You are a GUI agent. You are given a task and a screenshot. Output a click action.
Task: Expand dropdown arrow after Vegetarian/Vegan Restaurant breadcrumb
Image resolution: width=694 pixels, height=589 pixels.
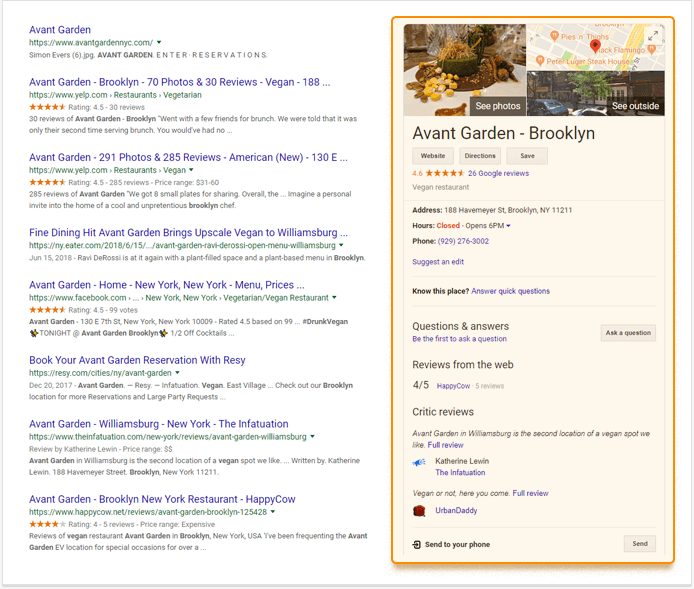[x=334, y=297]
